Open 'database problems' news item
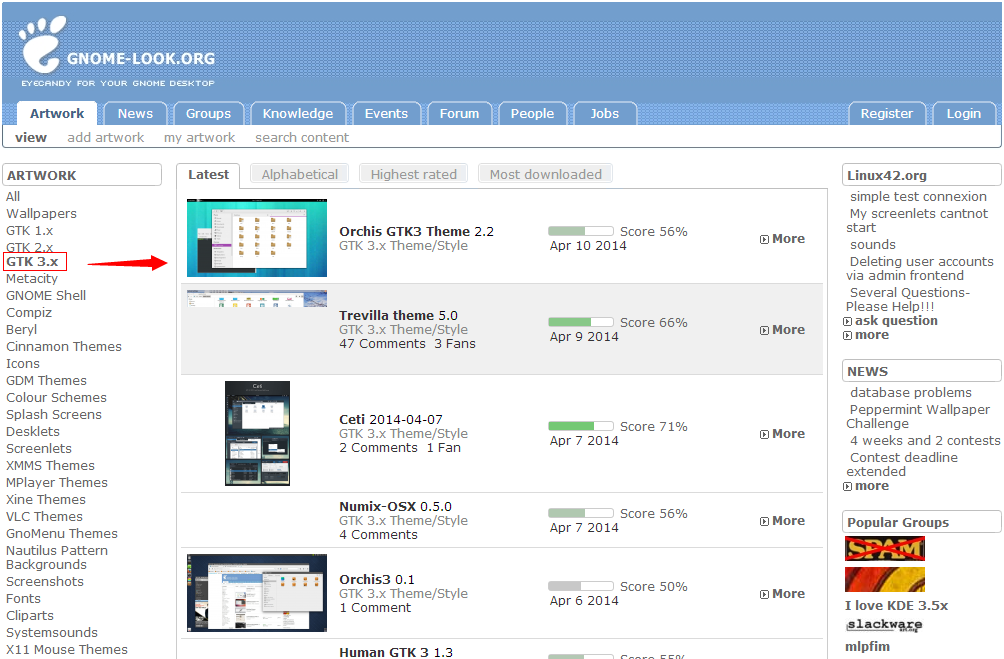Viewport: 1004px width, 659px height. (911, 393)
